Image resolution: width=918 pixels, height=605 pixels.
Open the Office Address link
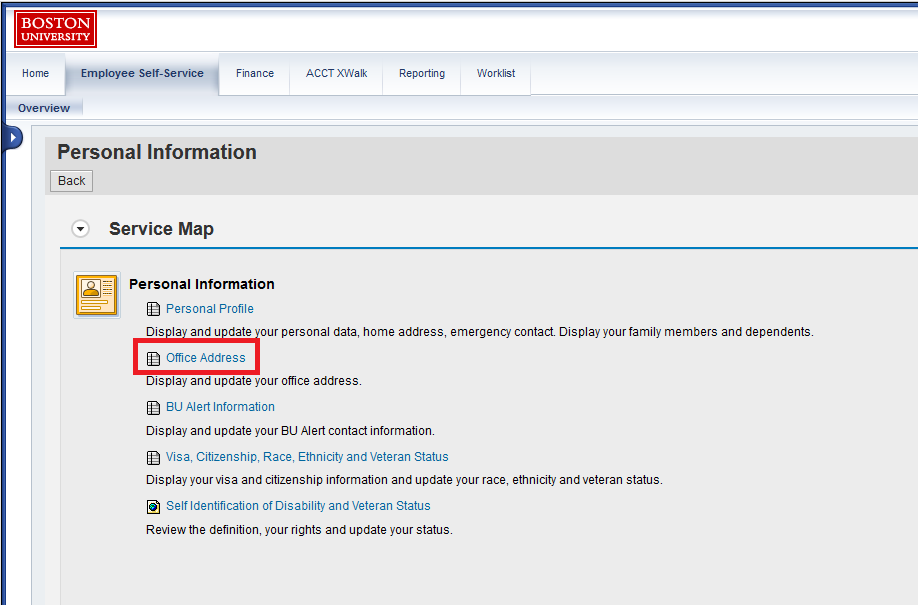pyautogui.click(x=206, y=358)
